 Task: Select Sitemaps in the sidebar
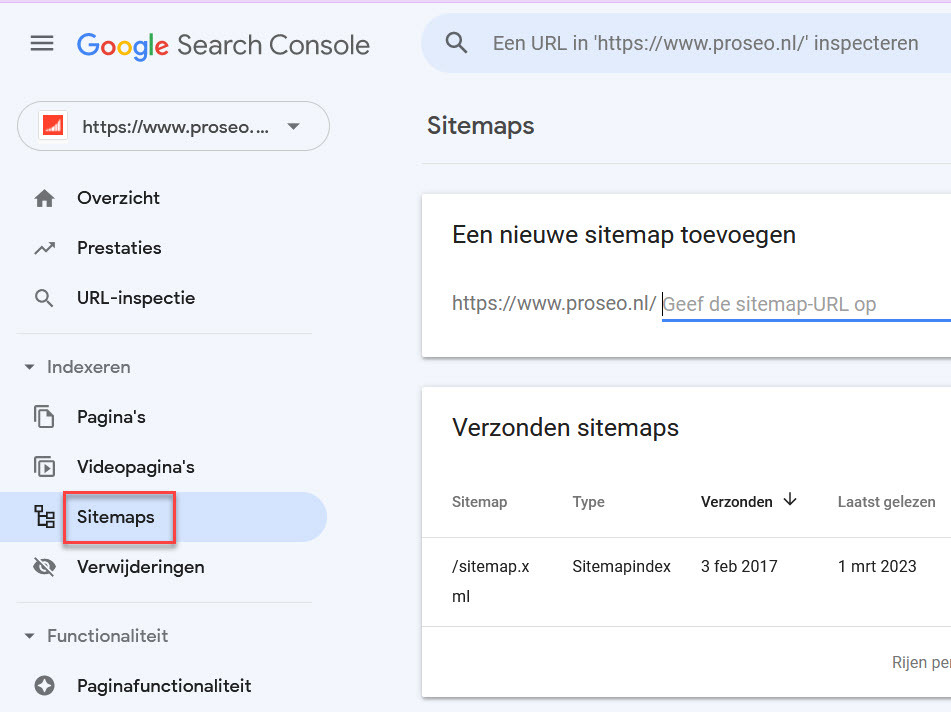tap(116, 517)
